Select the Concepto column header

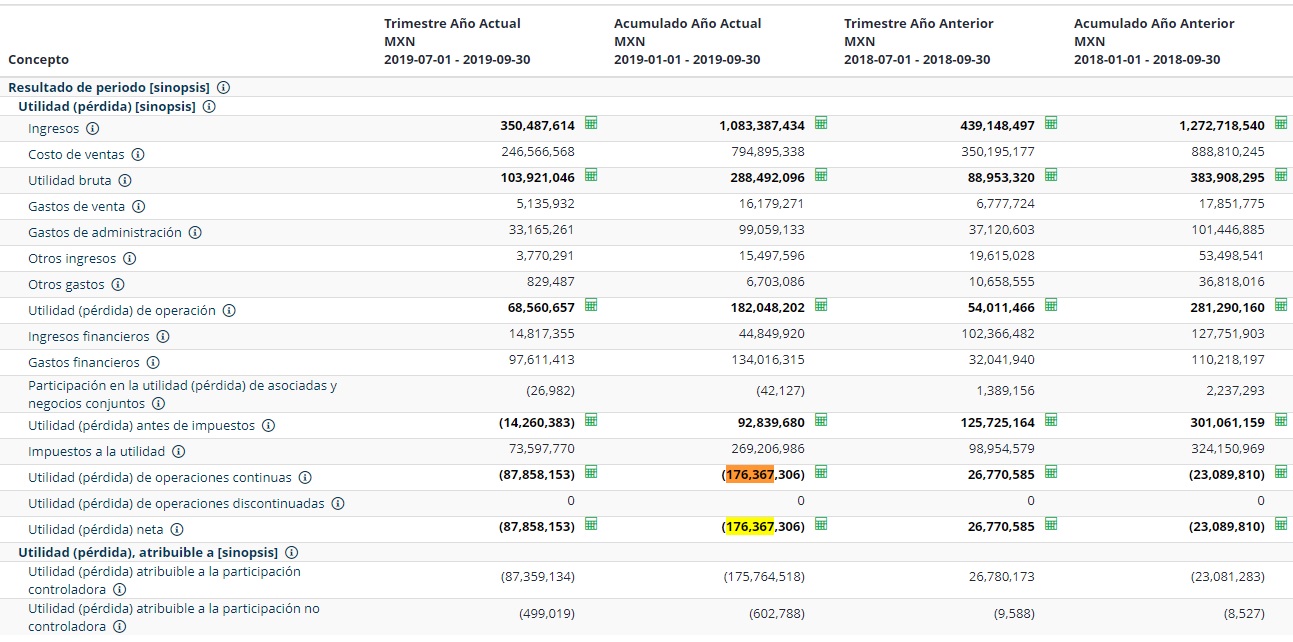39,60
